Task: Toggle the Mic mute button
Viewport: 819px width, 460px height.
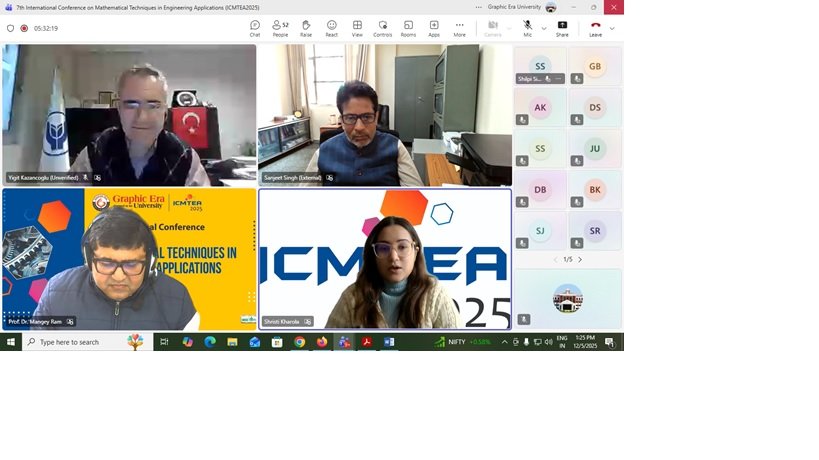Action: pyautogui.click(x=527, y=28)
